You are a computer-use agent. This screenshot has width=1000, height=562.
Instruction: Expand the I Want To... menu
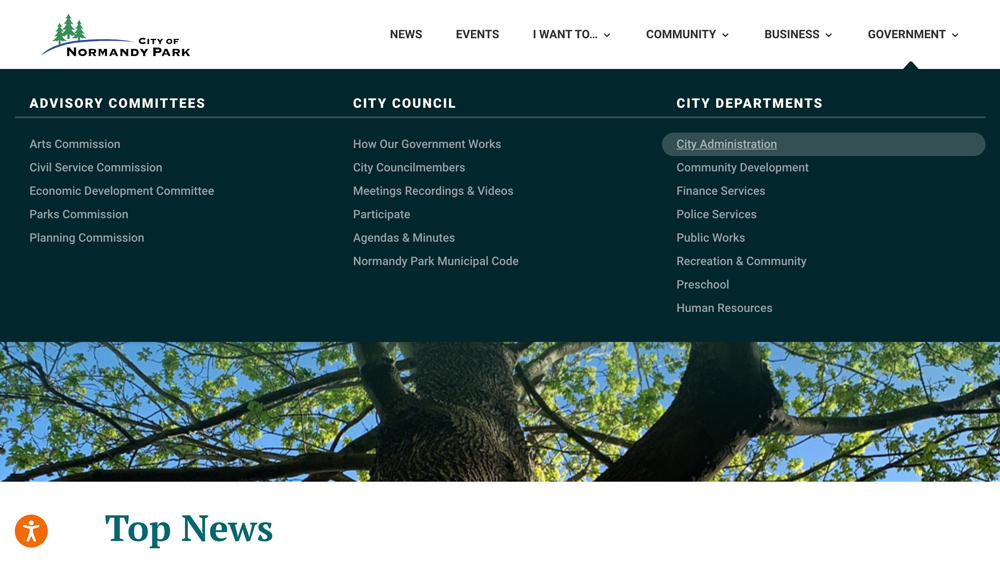coord(571,34)
